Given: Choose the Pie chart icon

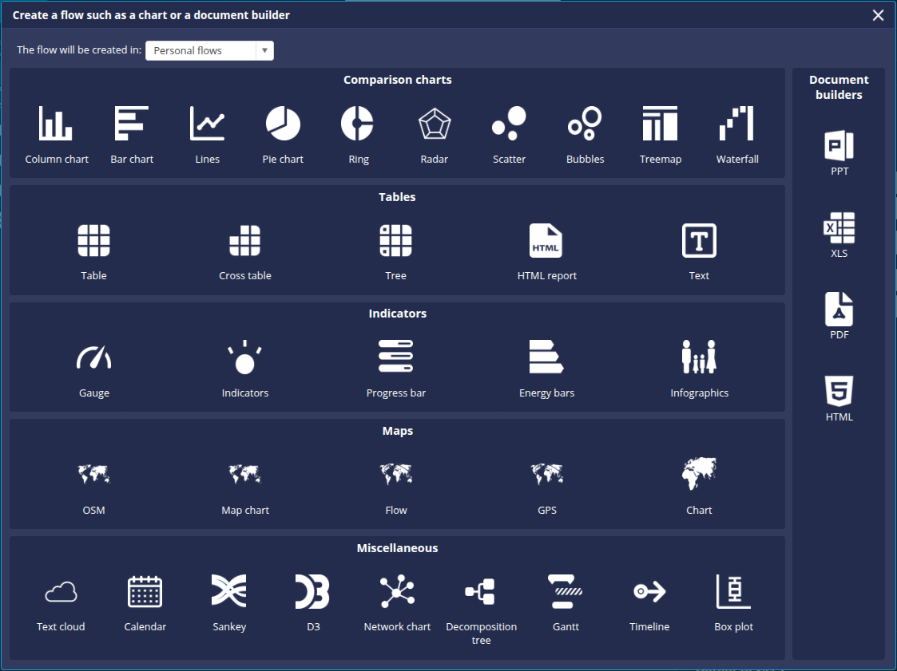Looking at the screenshot, I should (x=283, y=124).
